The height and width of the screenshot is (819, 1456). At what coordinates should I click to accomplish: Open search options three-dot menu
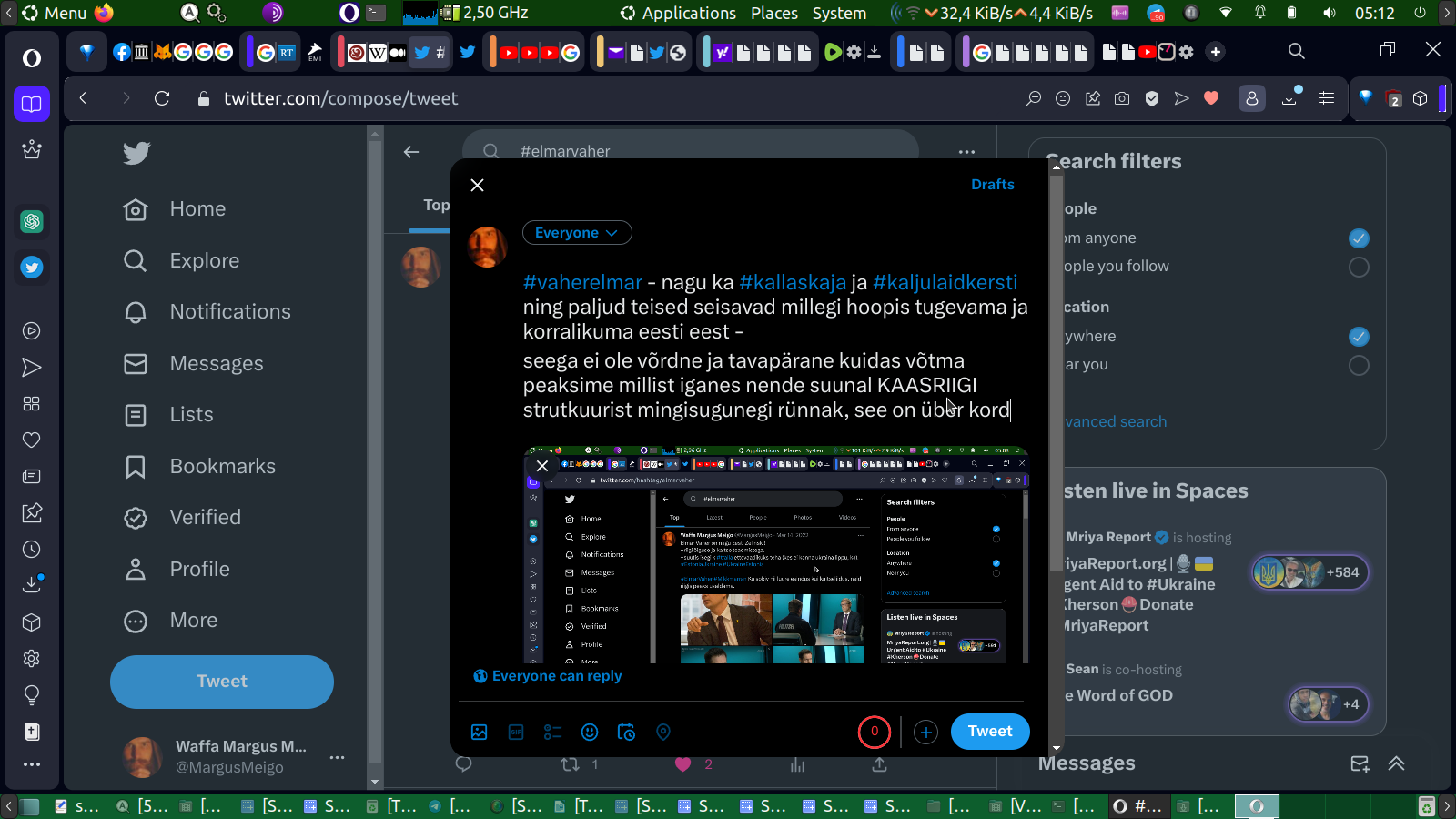pos(966,152)
